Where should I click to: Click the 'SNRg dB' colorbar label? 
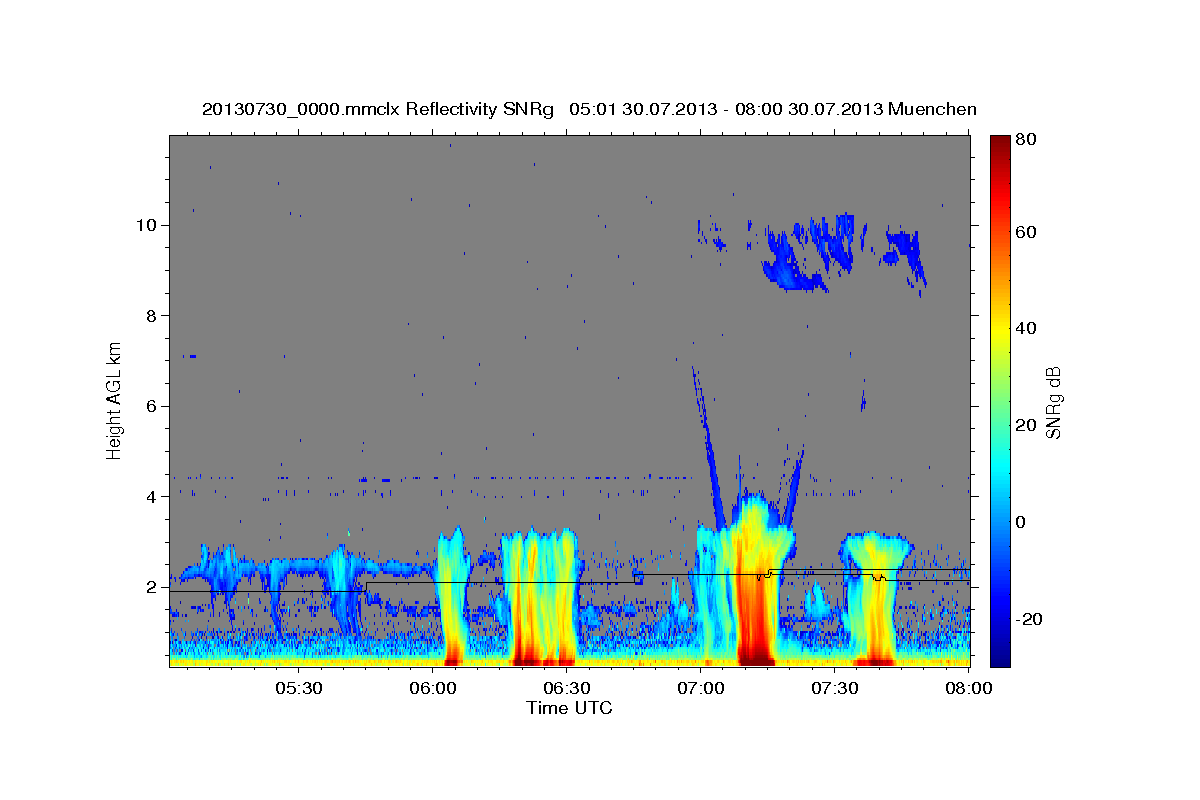point(1053,403)
